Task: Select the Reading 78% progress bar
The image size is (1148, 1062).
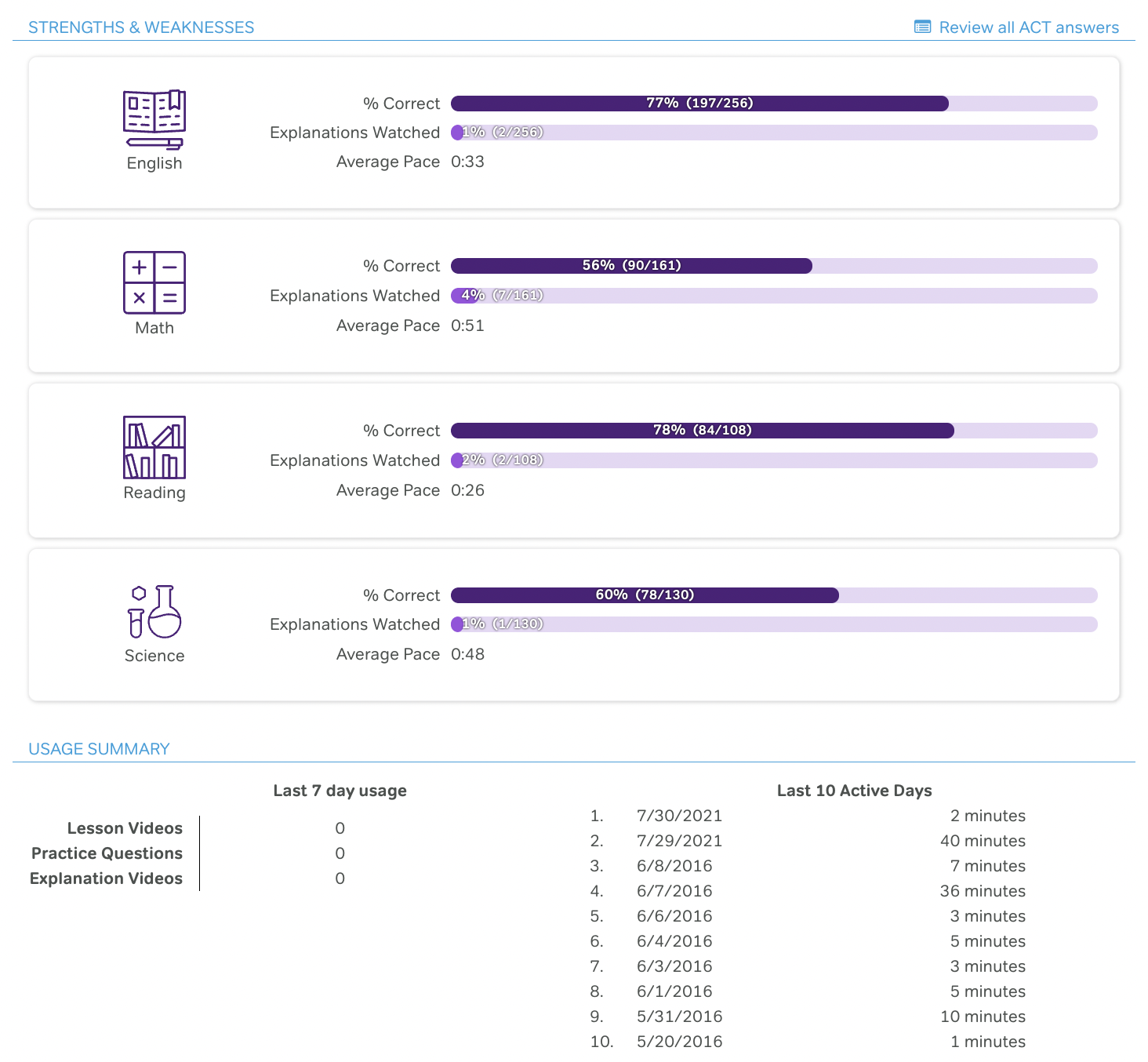Action: tap(702, 430)
